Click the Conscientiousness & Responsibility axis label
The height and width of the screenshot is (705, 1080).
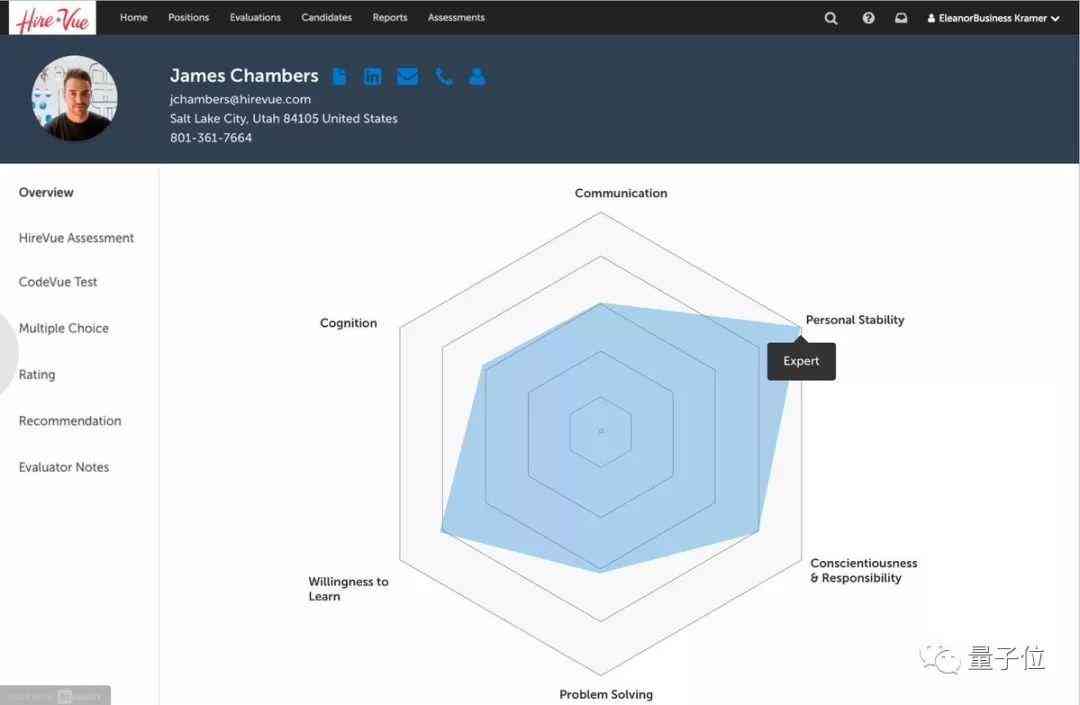864,571
